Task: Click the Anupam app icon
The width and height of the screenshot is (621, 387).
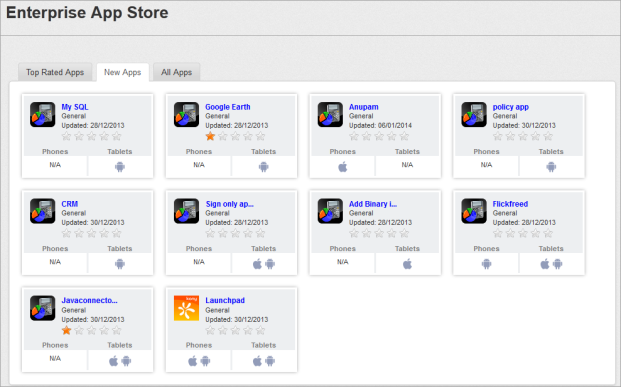Action: pyautogui.click(x=330, y=114)
